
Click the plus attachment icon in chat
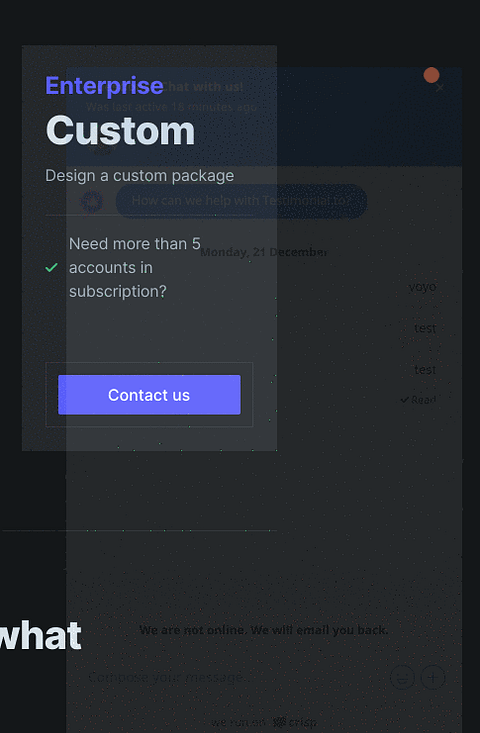coord(433,677)
